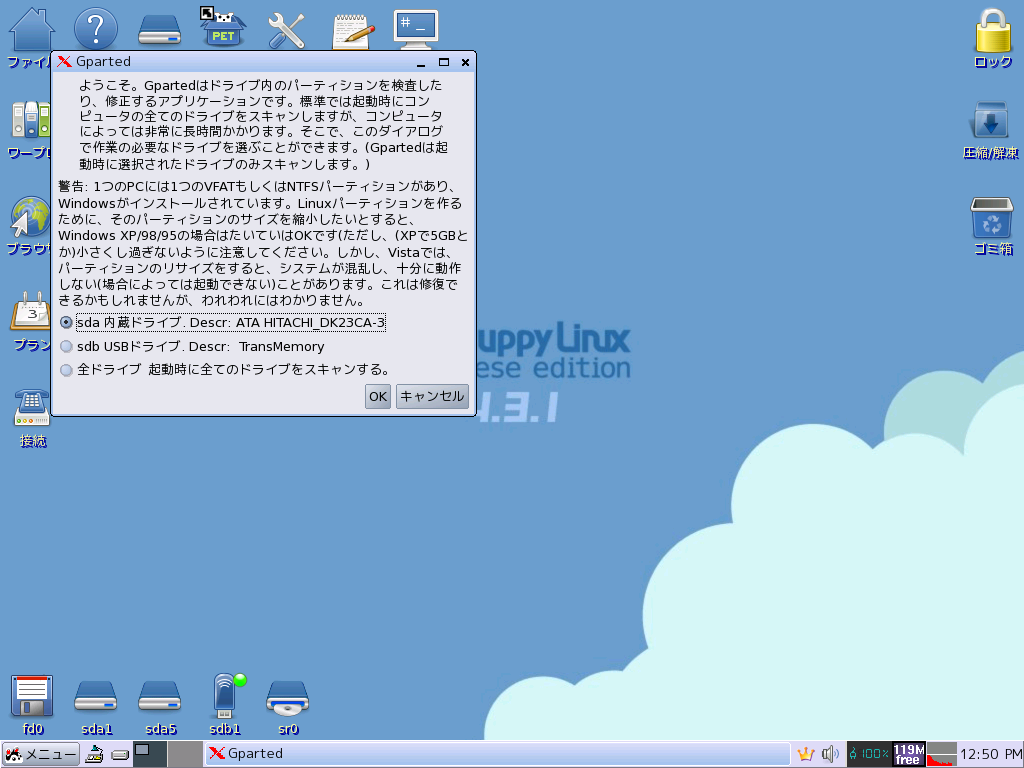
Task: Switch to the first virtual desktop pager
Action: pos(150,754)
